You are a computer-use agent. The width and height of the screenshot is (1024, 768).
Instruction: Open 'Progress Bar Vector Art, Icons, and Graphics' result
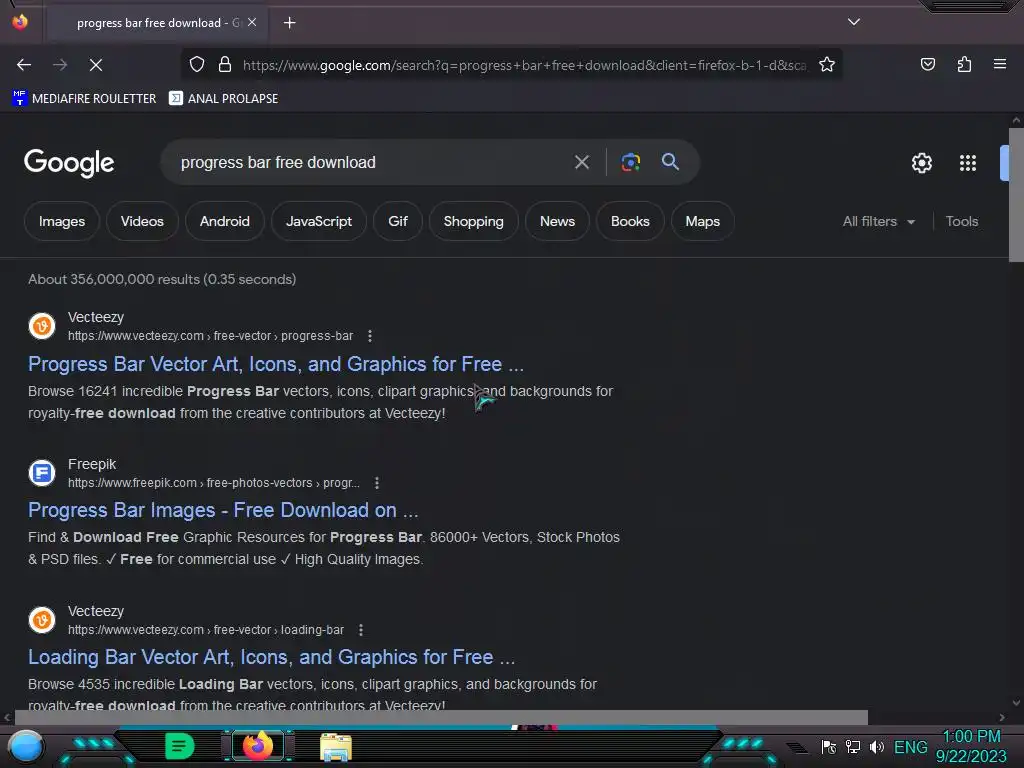click(276, 364)
